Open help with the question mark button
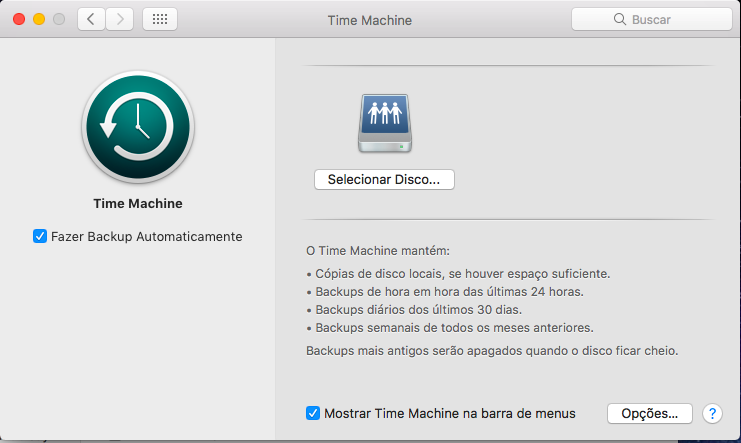This screenshot has height=443, width=741. (712, 413)
